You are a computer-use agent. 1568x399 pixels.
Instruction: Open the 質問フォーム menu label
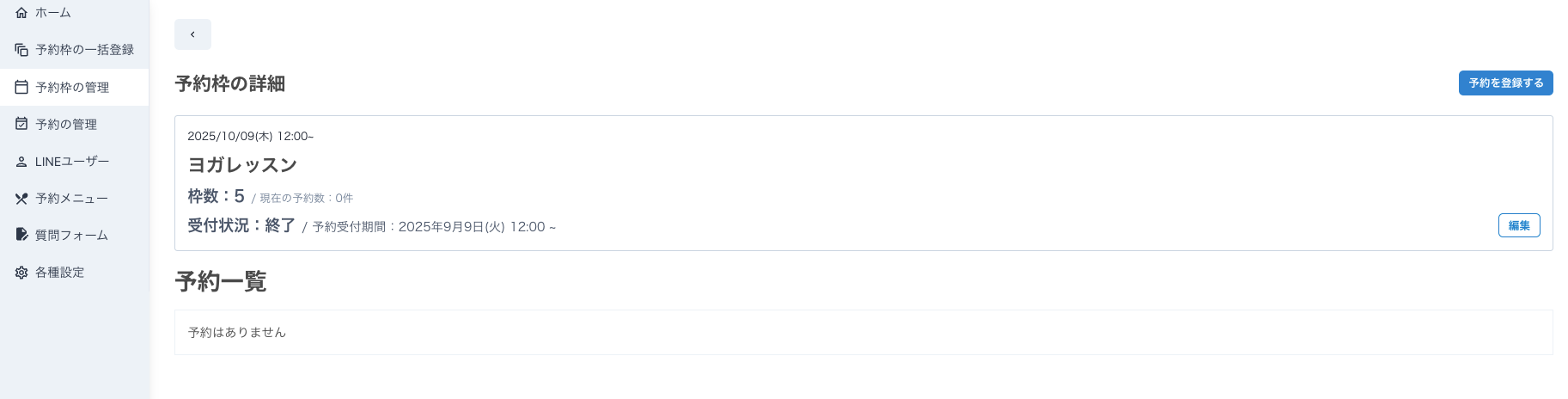point(71,236)
